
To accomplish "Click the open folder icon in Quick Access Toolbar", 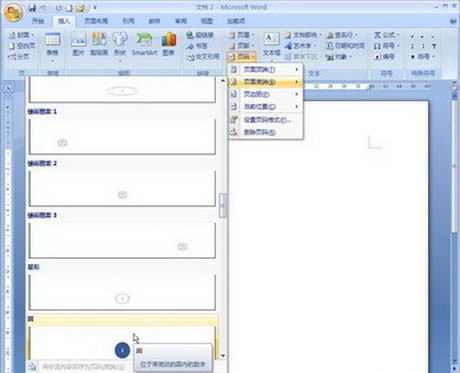I will tap(80, 8).
